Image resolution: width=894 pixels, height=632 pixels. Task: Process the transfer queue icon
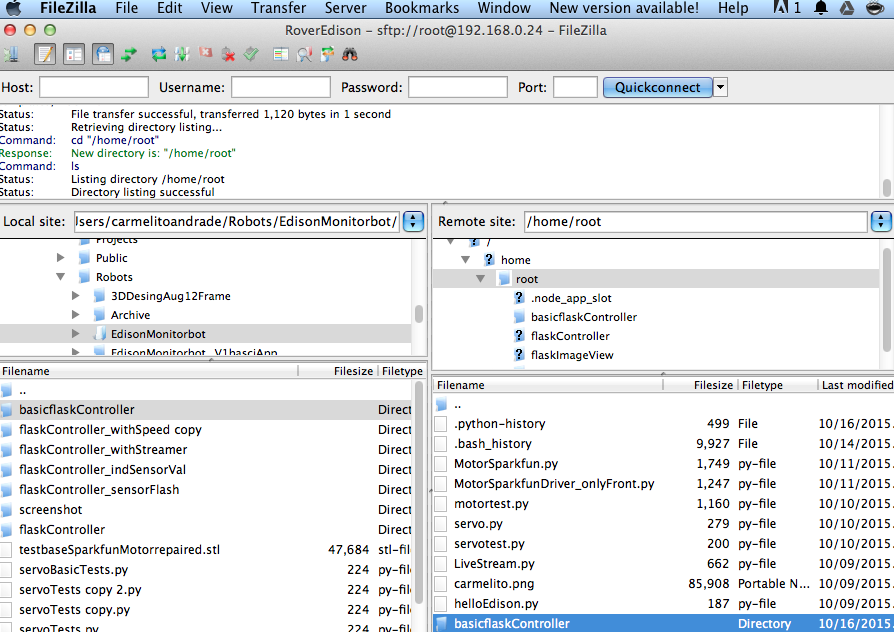coord(182,55)
